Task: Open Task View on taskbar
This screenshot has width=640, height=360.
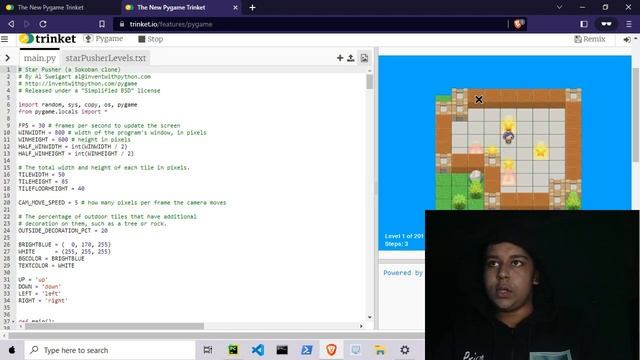Action: (x=208, y=350)
